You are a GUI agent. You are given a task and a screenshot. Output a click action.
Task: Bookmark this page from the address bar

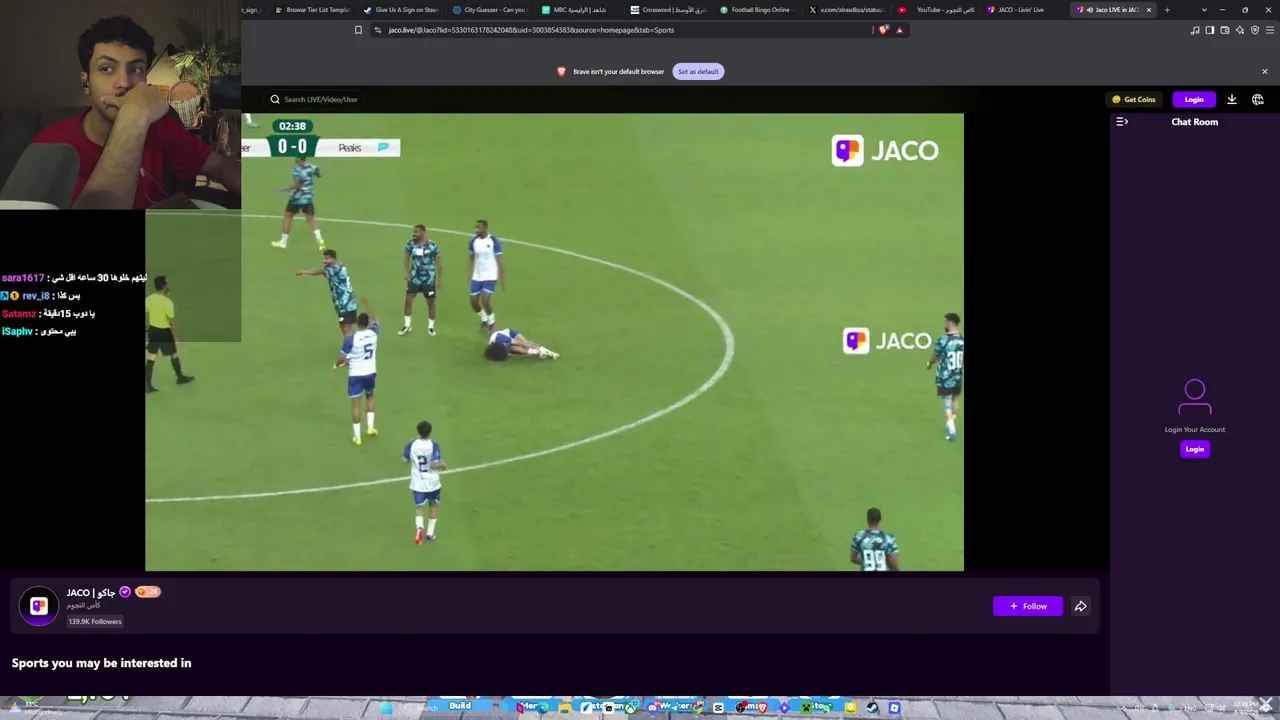tap(358, 30)
